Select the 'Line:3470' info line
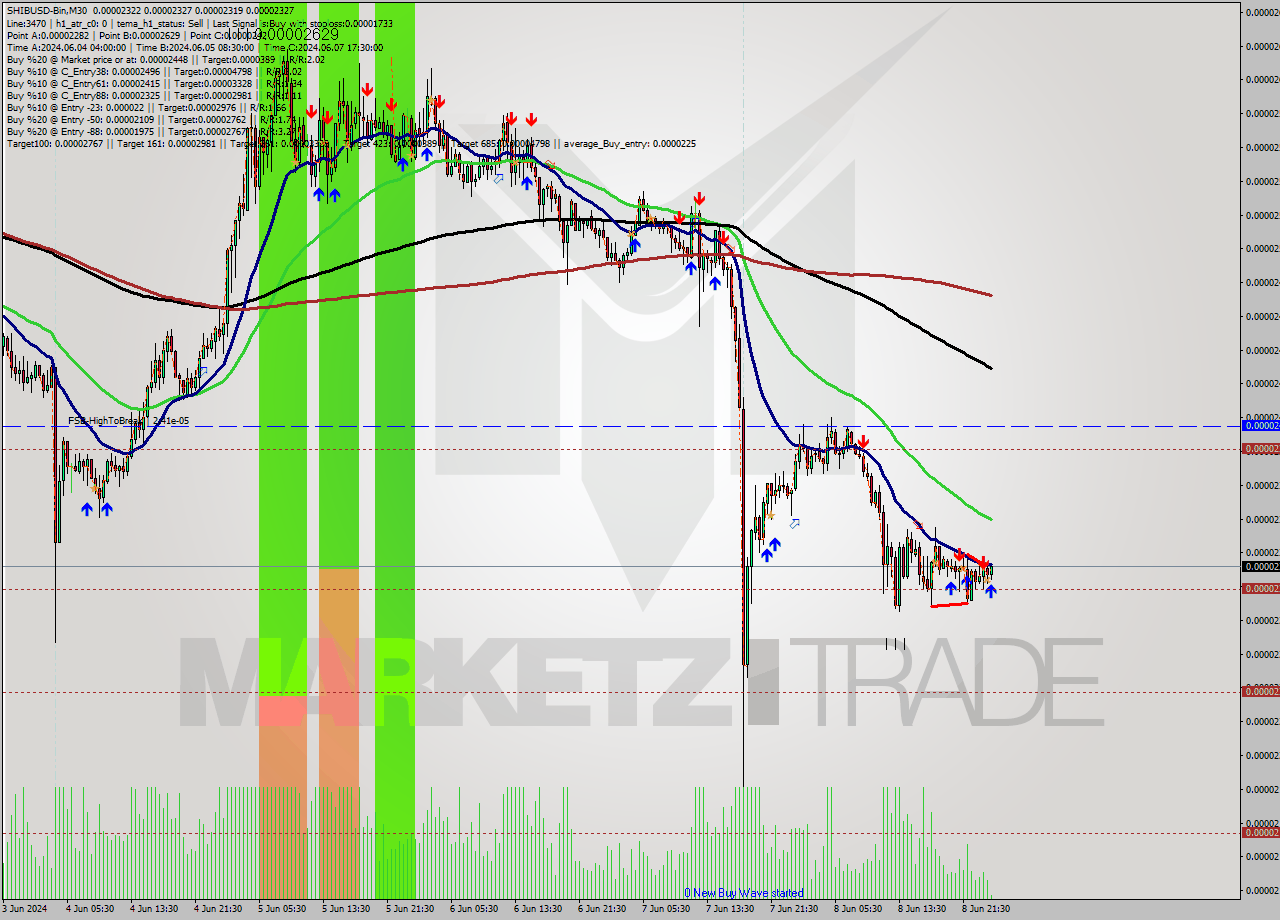This screenshot has height=920, width=1280. [199, 23]
